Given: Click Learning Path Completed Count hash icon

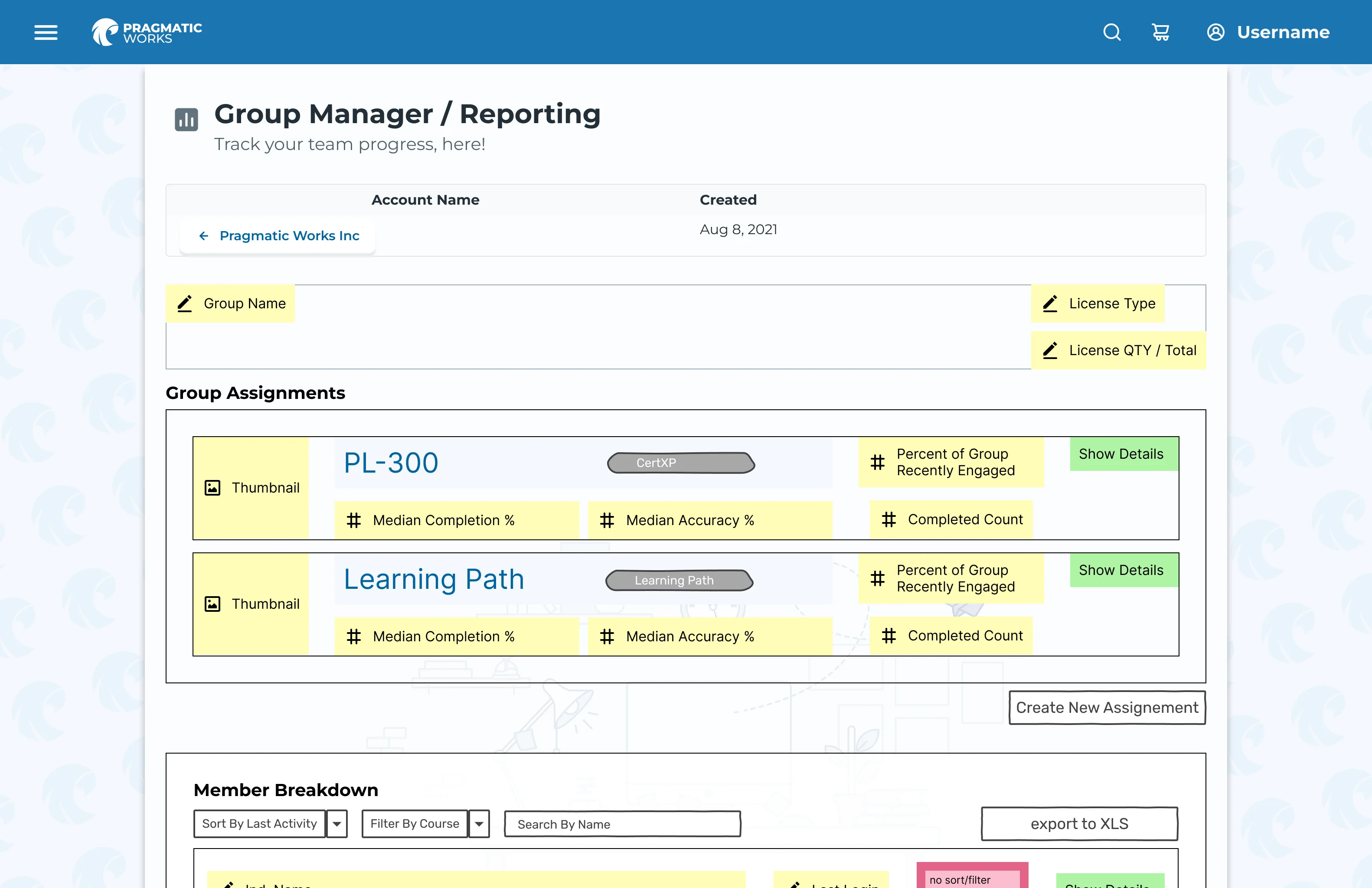Looking at the screenshot, I should 889,636.
